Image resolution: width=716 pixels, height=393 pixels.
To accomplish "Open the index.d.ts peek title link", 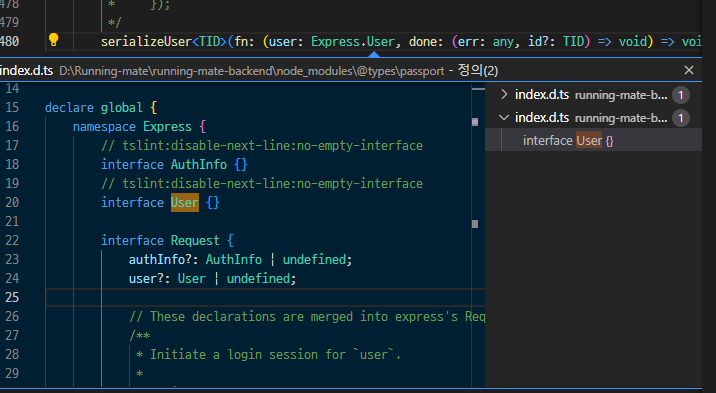I will [x=26, y=71].
